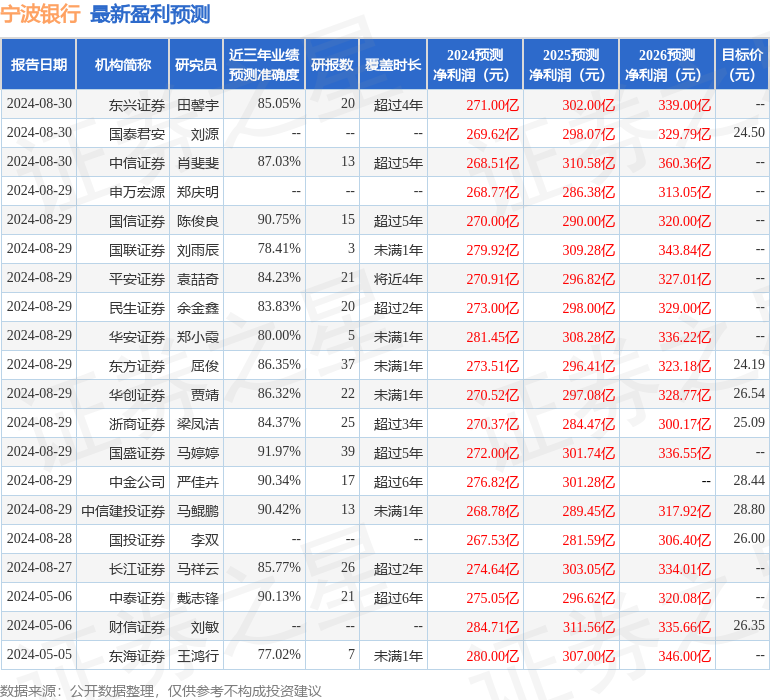Image resolution: width=770 pixels, height=700 pixels.
Task: Click the 数据来源 footnote text
Action: click(160, 691)
